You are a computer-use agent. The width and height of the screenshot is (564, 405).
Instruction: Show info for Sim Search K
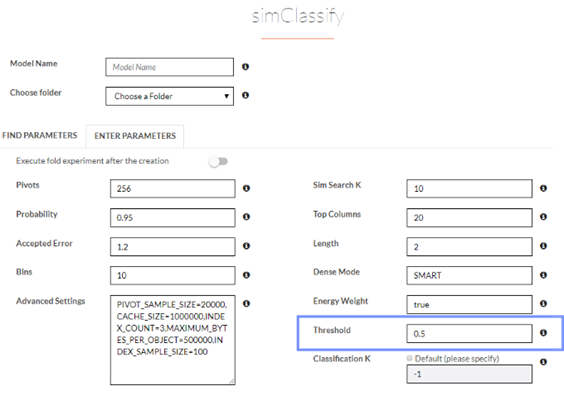click(543, 188)
